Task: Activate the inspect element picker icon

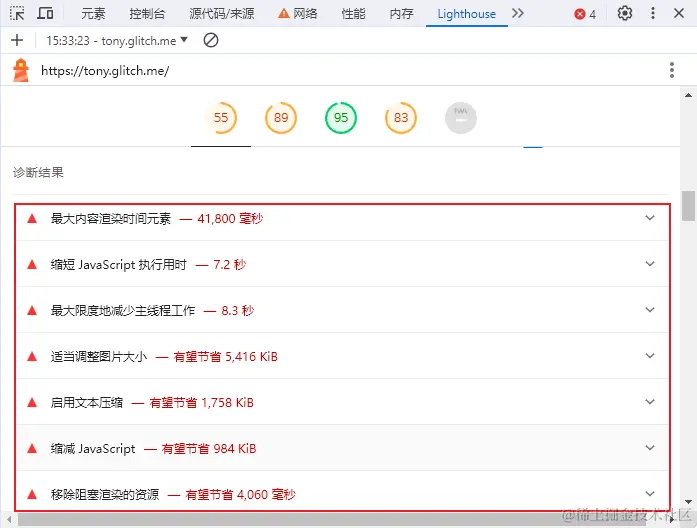Action: (x=17, y=13)
